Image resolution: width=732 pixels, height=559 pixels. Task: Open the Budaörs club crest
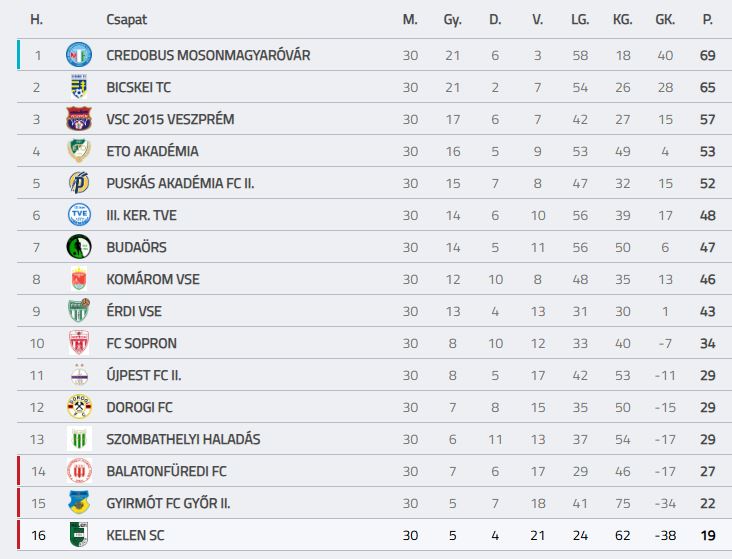(x=79, y=247)
